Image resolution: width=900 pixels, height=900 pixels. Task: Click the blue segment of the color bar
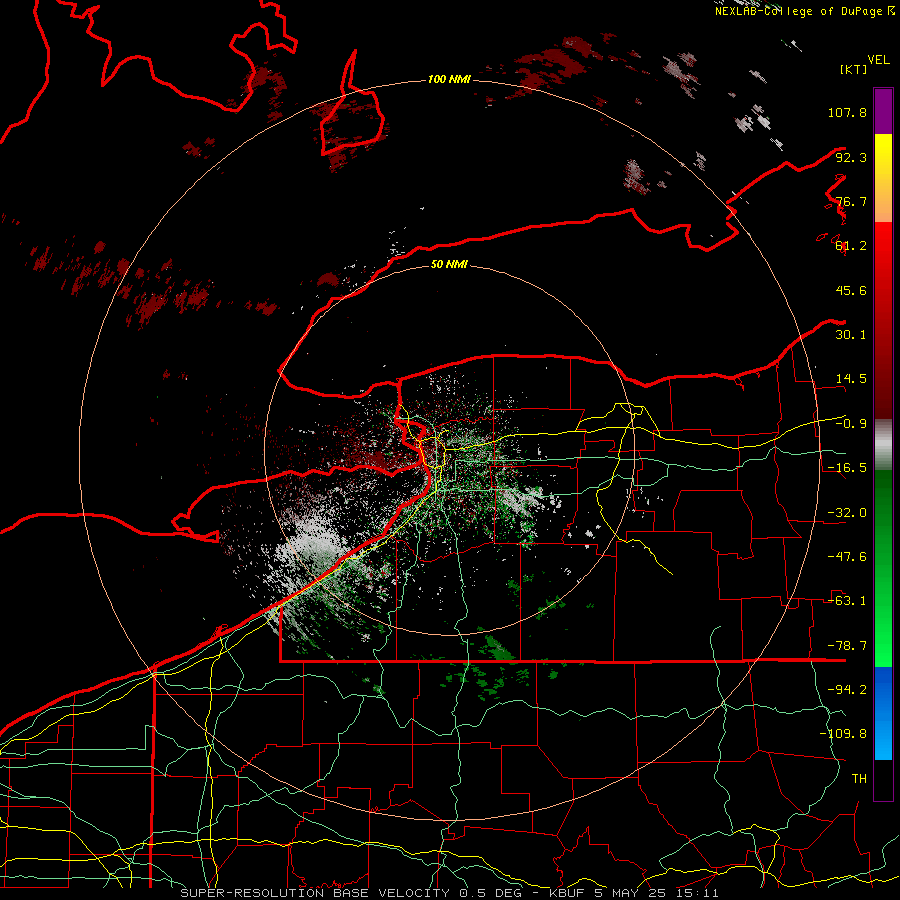coord(883,713)
